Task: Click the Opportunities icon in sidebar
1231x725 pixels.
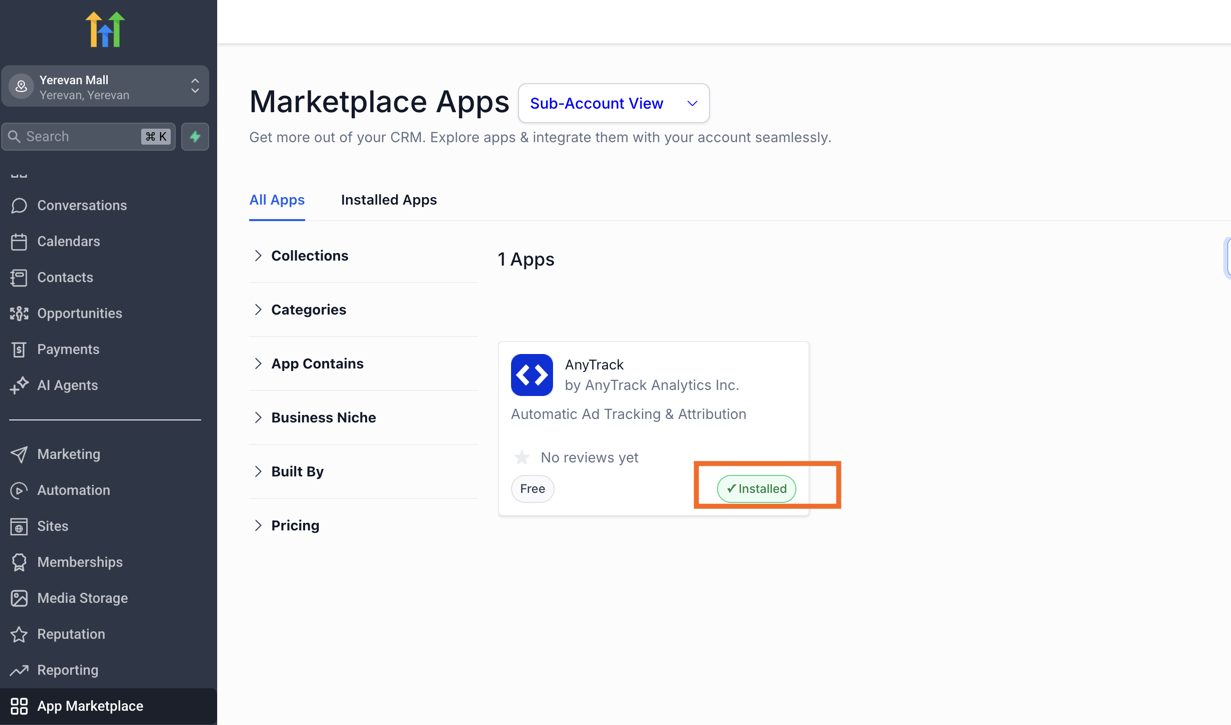Action: [19, 313]
